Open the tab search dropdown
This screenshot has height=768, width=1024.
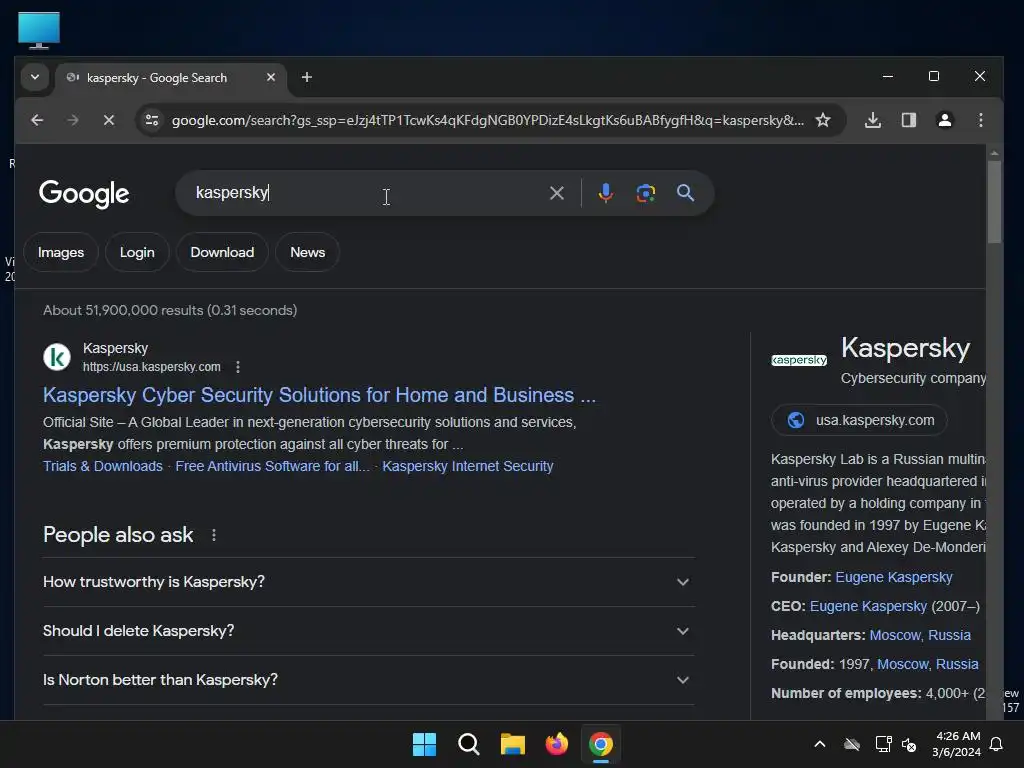point(35,77)
